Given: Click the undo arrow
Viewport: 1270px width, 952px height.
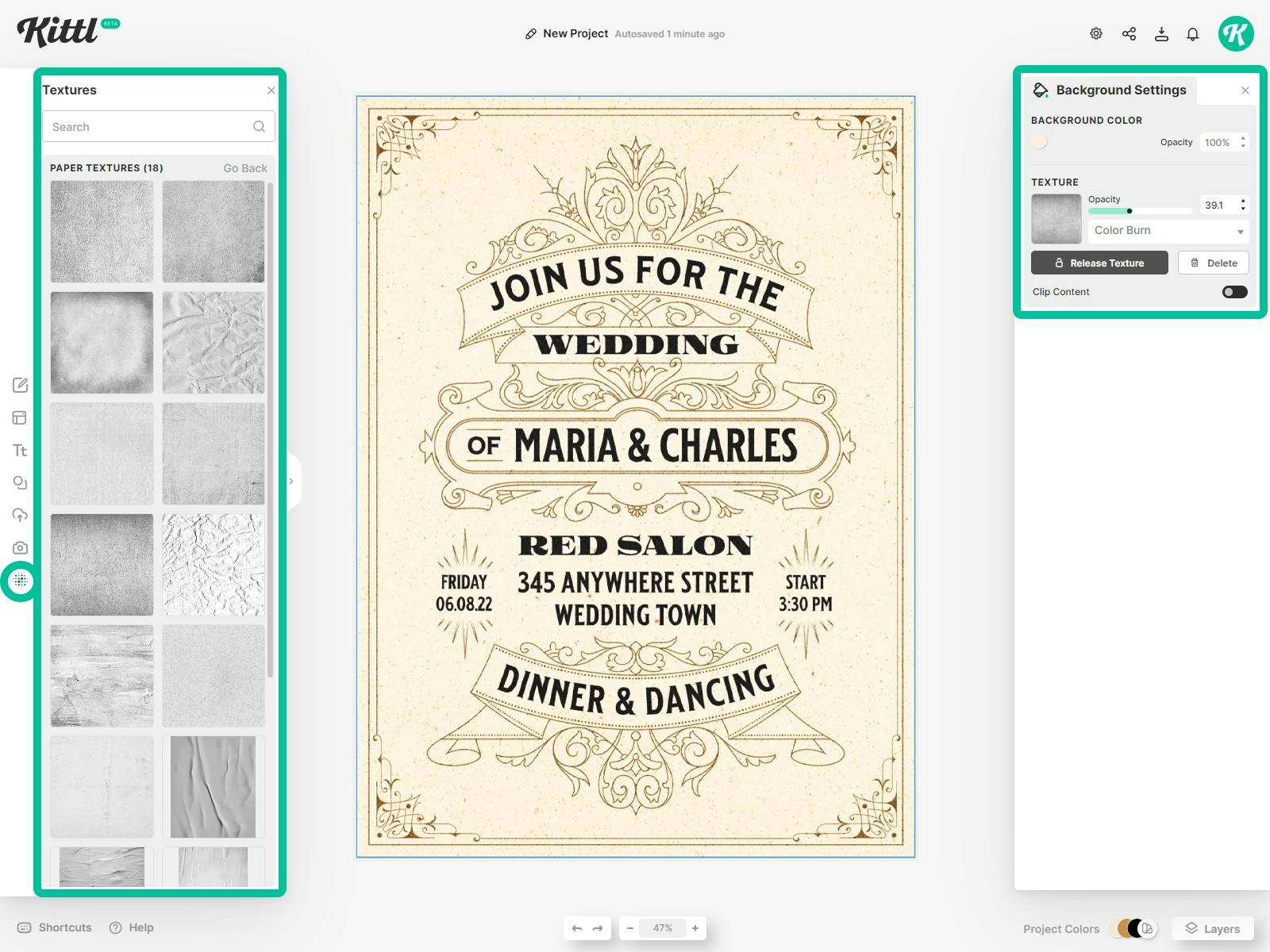Looking at the screenshot, I should (577, 928).
